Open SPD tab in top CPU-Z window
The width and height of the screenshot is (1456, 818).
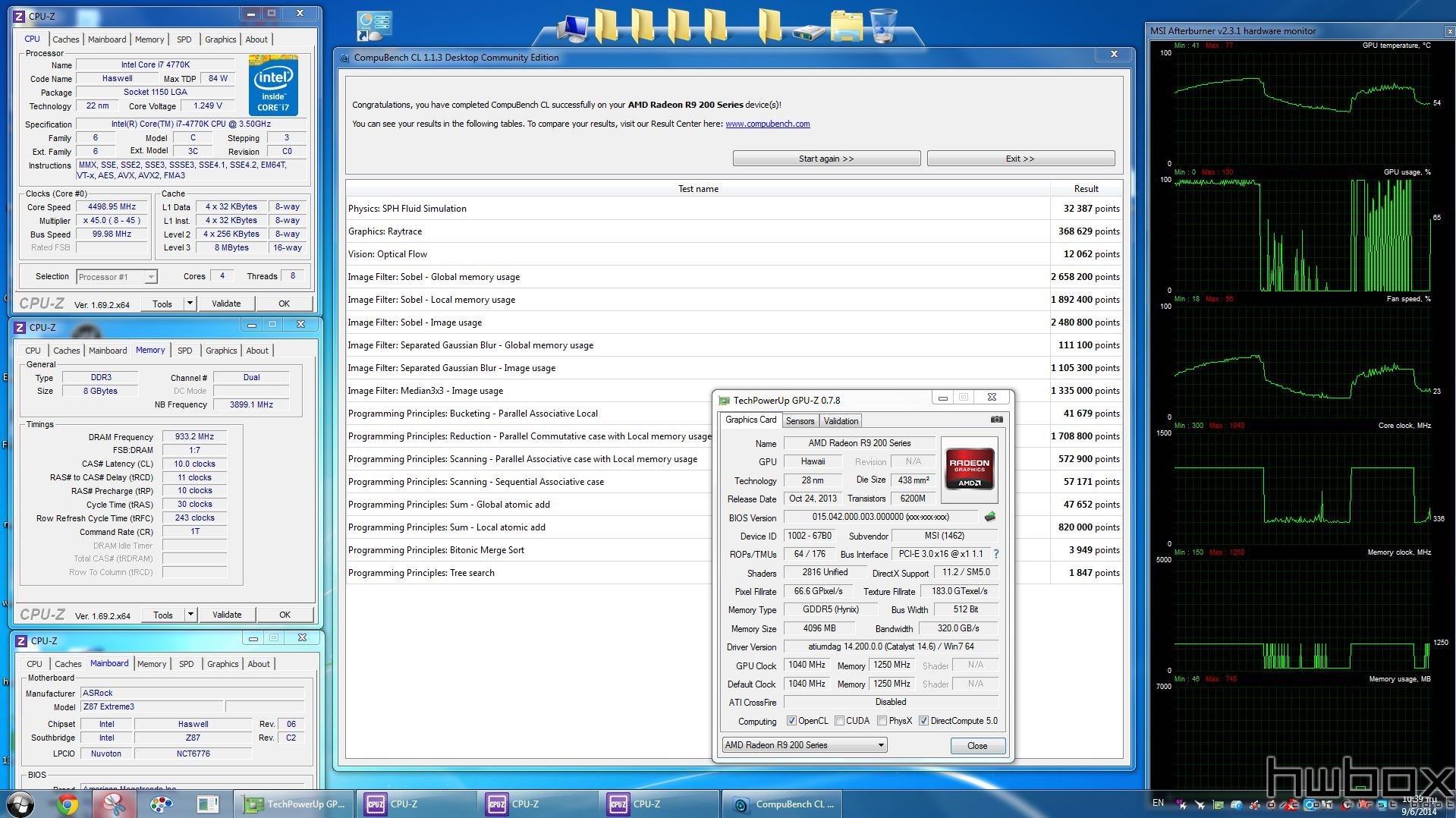[x=184, y=39]
